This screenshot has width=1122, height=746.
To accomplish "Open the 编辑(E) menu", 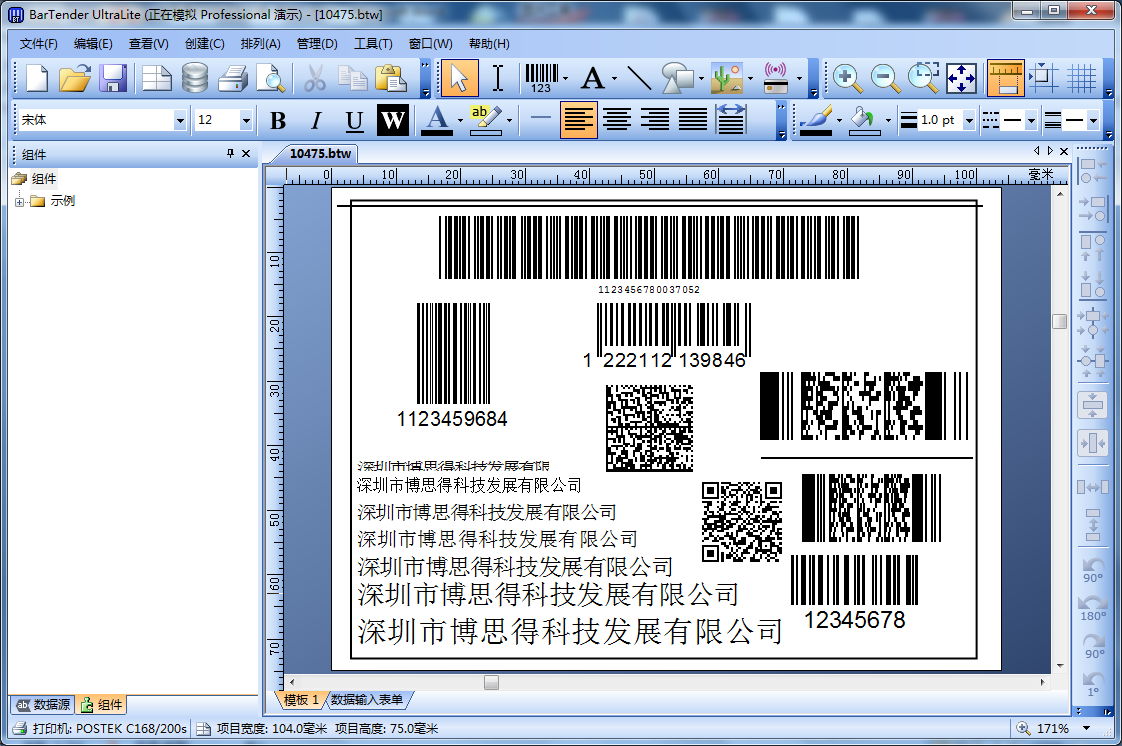I will 93,44.
